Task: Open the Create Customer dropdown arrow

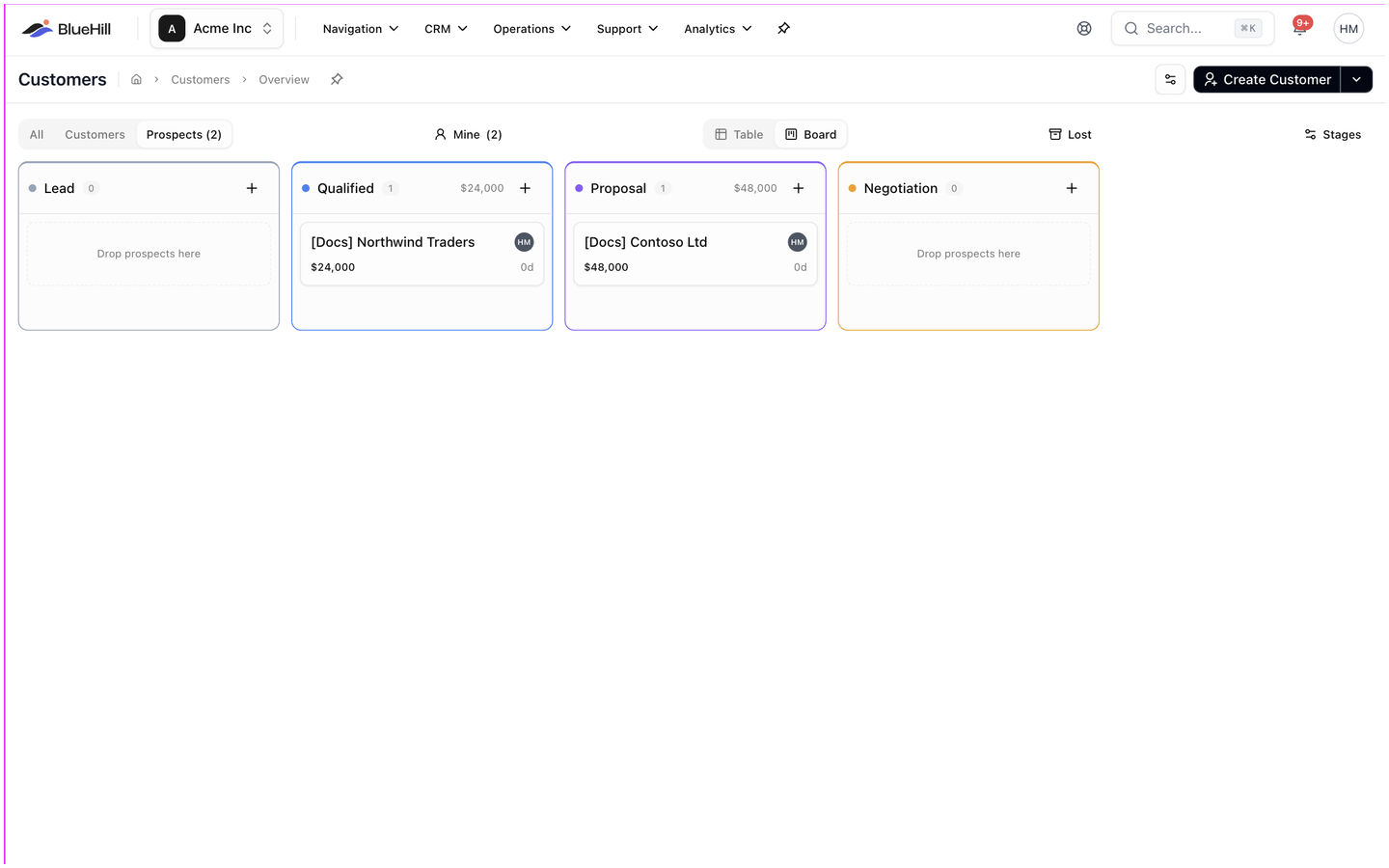Action: (x=1357, y=80)
